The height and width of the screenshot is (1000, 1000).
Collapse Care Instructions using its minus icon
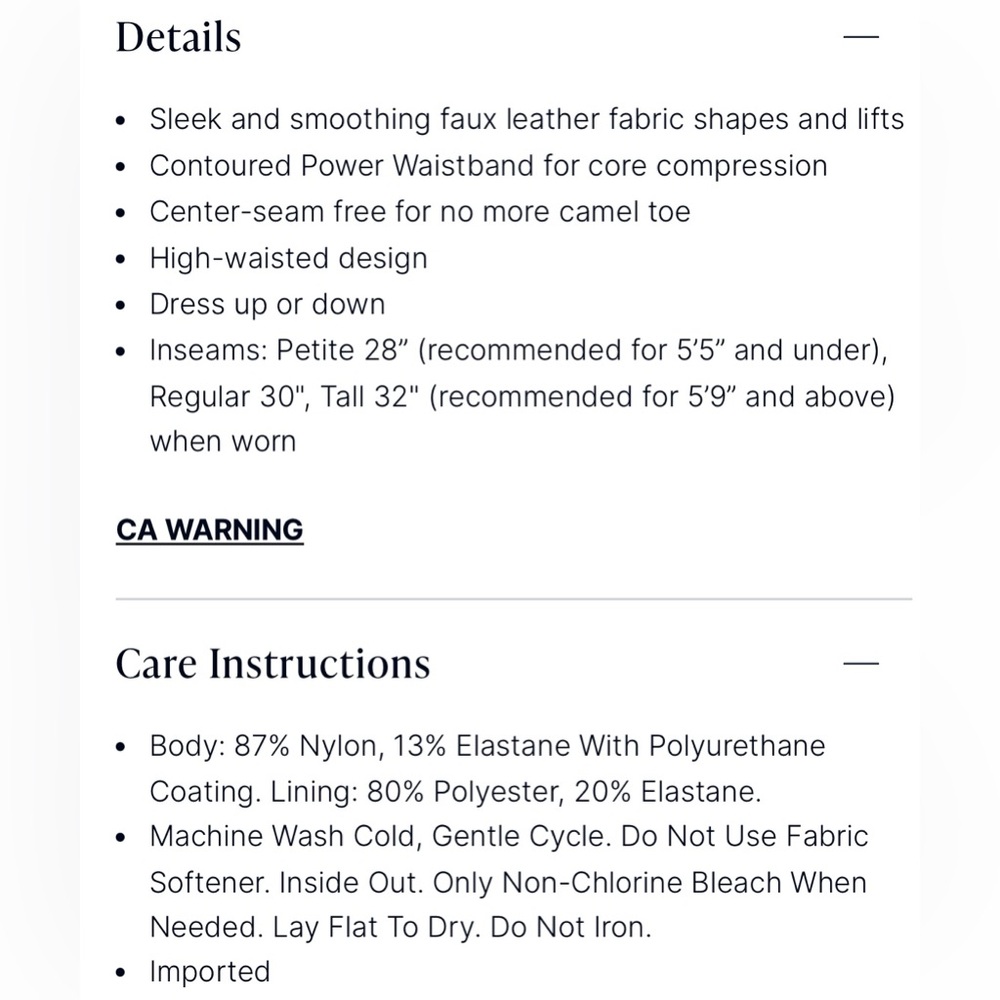[x=861, y=663]
